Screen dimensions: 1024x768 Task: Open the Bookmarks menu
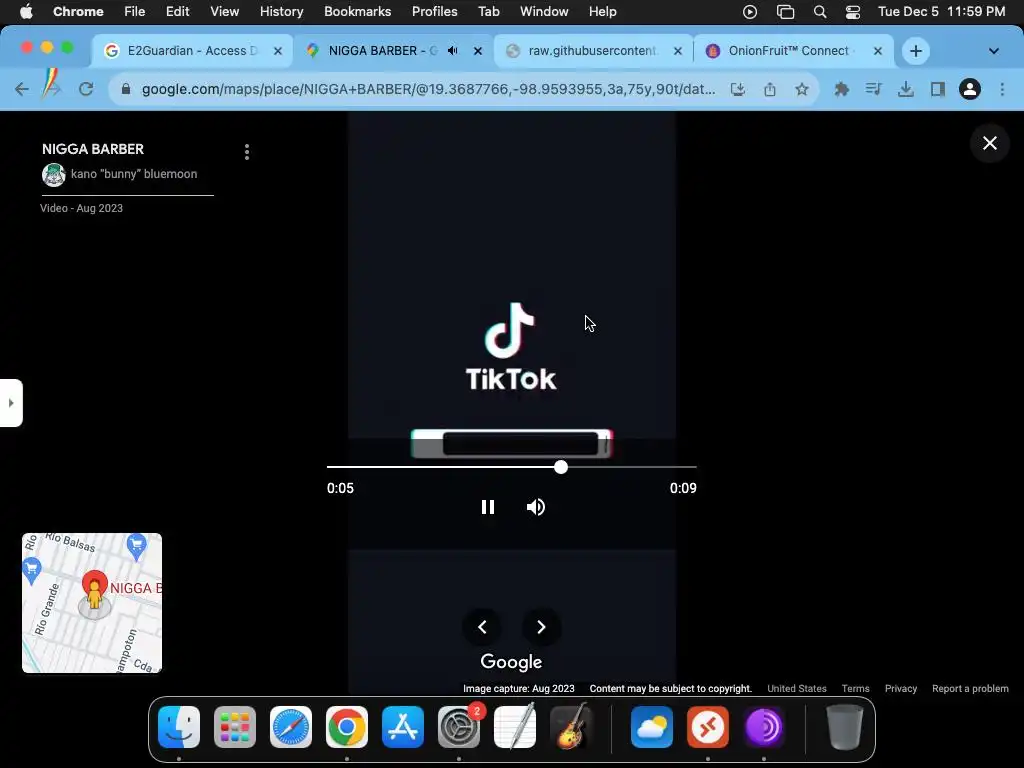click(x=357, y=12)
